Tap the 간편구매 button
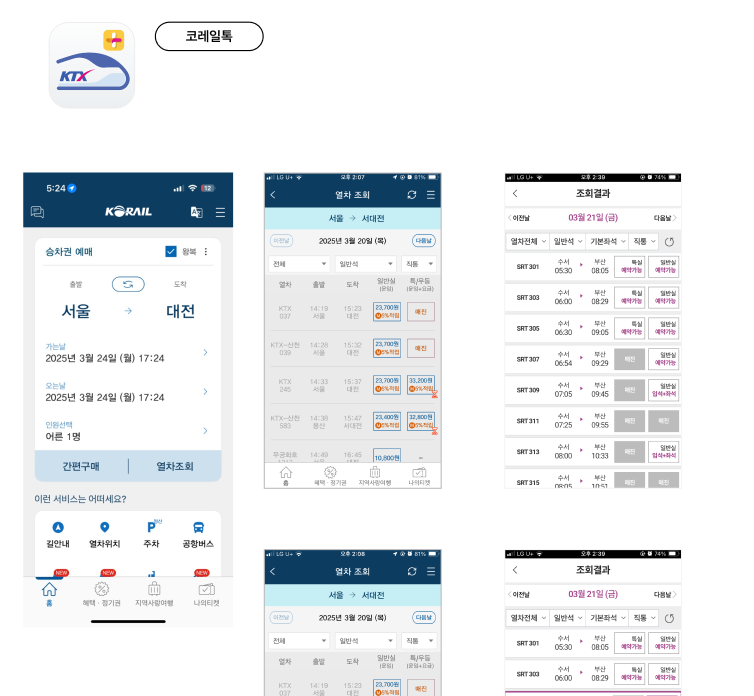 [81, 466]
